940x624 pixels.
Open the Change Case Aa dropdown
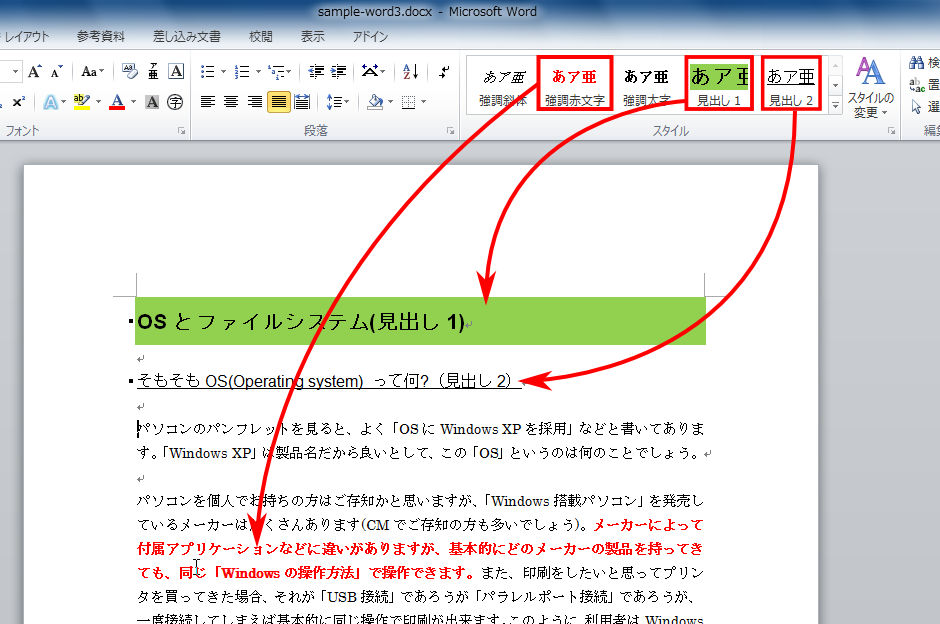[92, 72]
